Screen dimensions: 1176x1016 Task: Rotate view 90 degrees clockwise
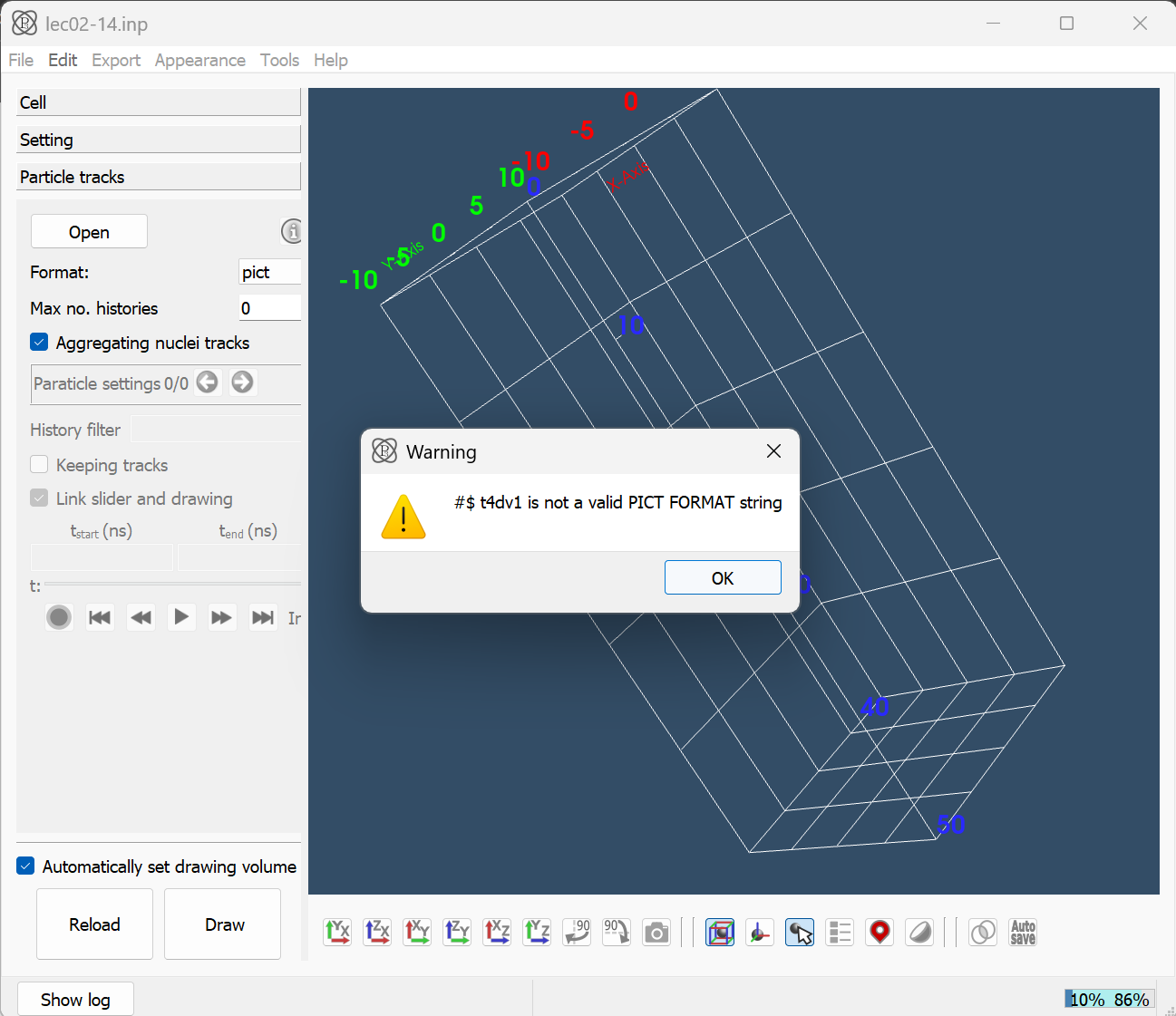[617, 932]
